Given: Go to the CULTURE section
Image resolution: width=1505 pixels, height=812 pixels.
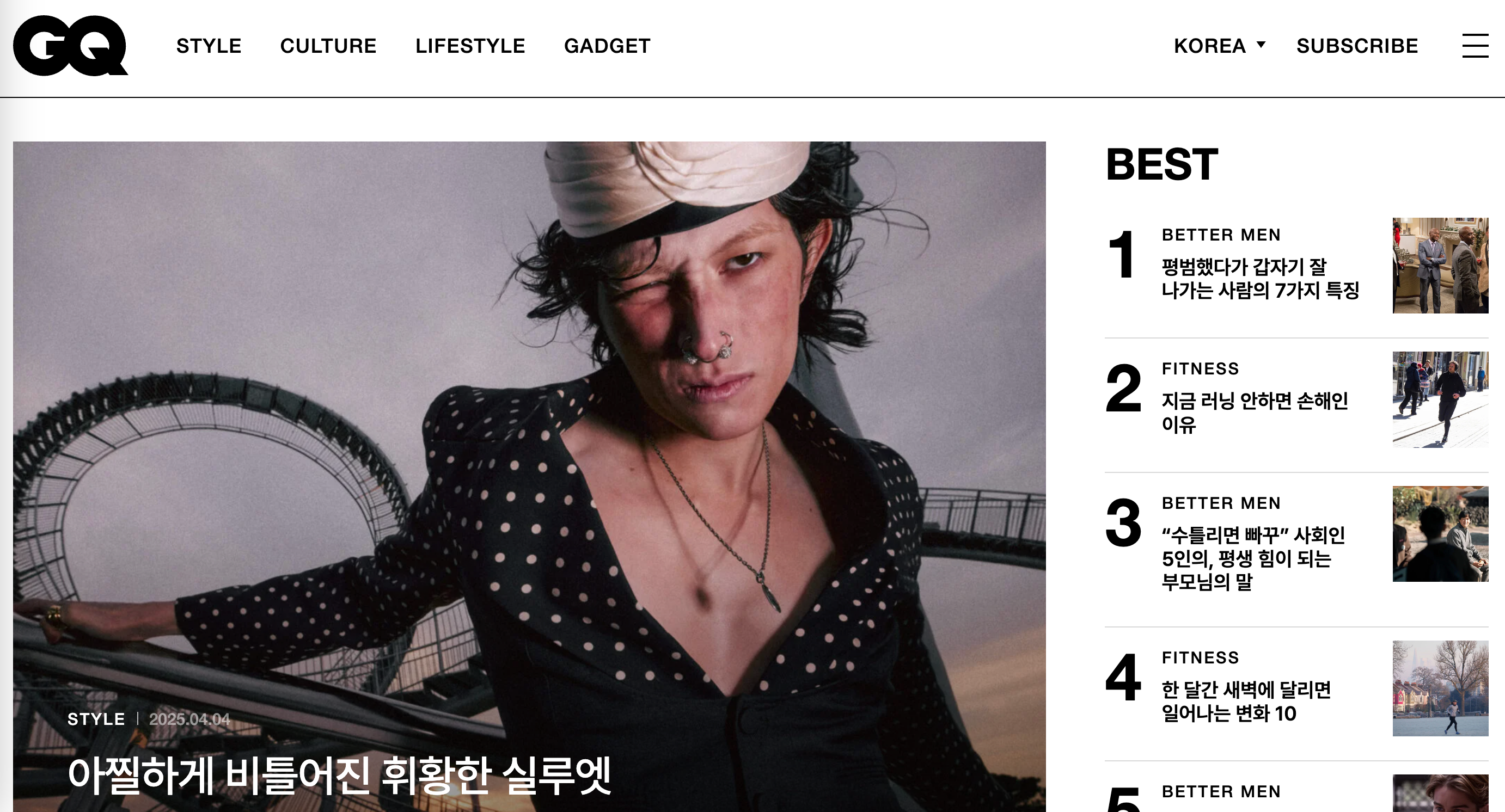Looking at the screenshot, I should tap(328, 46).
